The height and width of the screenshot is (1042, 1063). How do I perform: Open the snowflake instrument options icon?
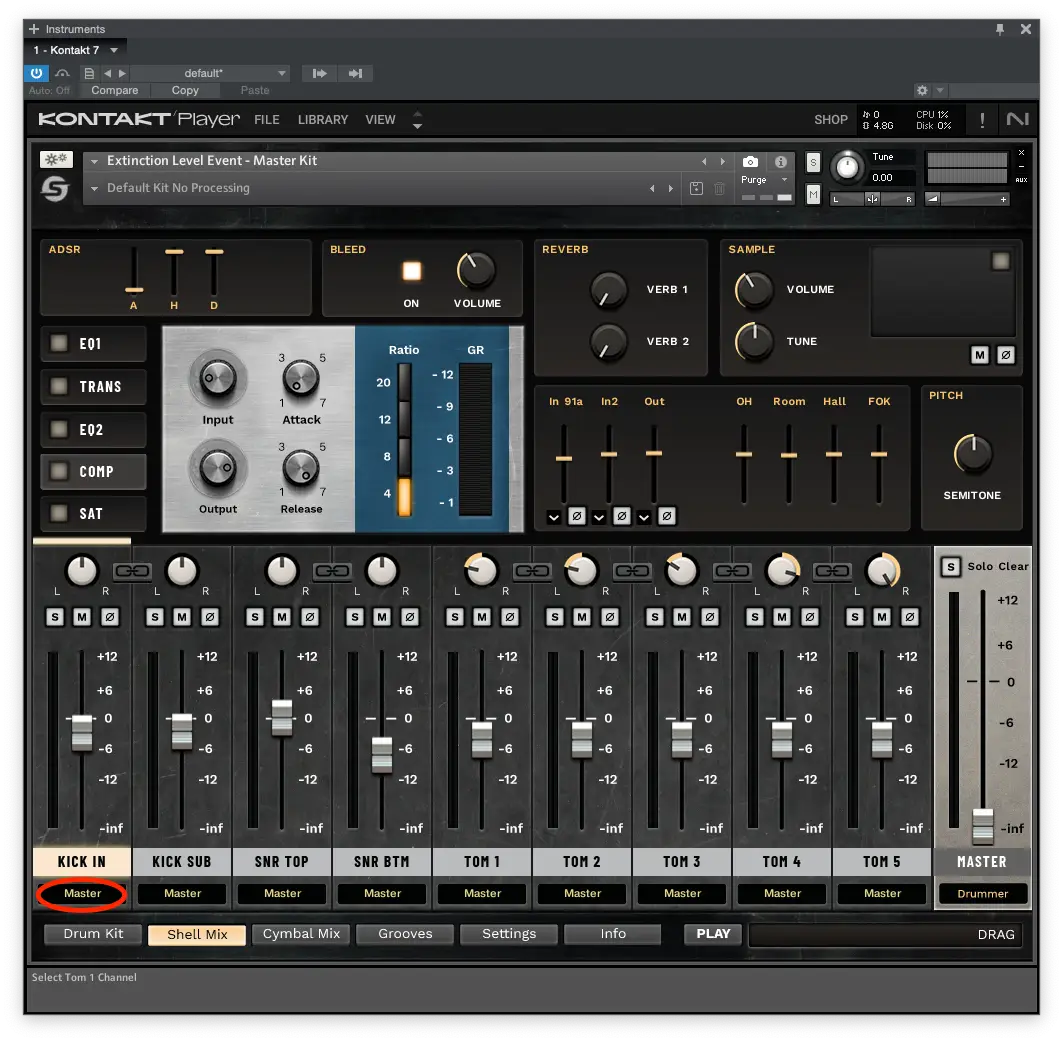click(x=56, y=159)
